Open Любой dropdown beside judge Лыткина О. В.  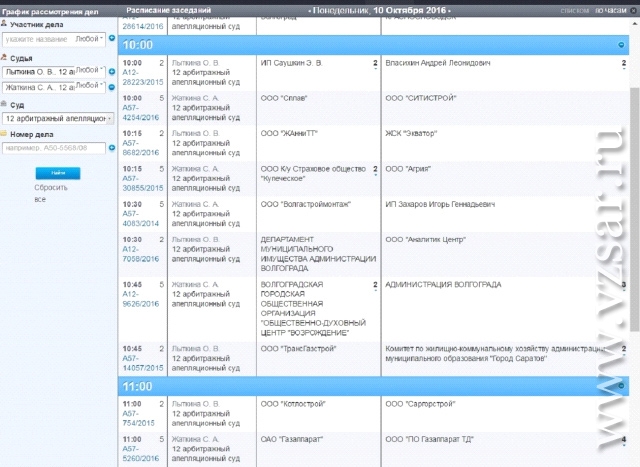89,71
